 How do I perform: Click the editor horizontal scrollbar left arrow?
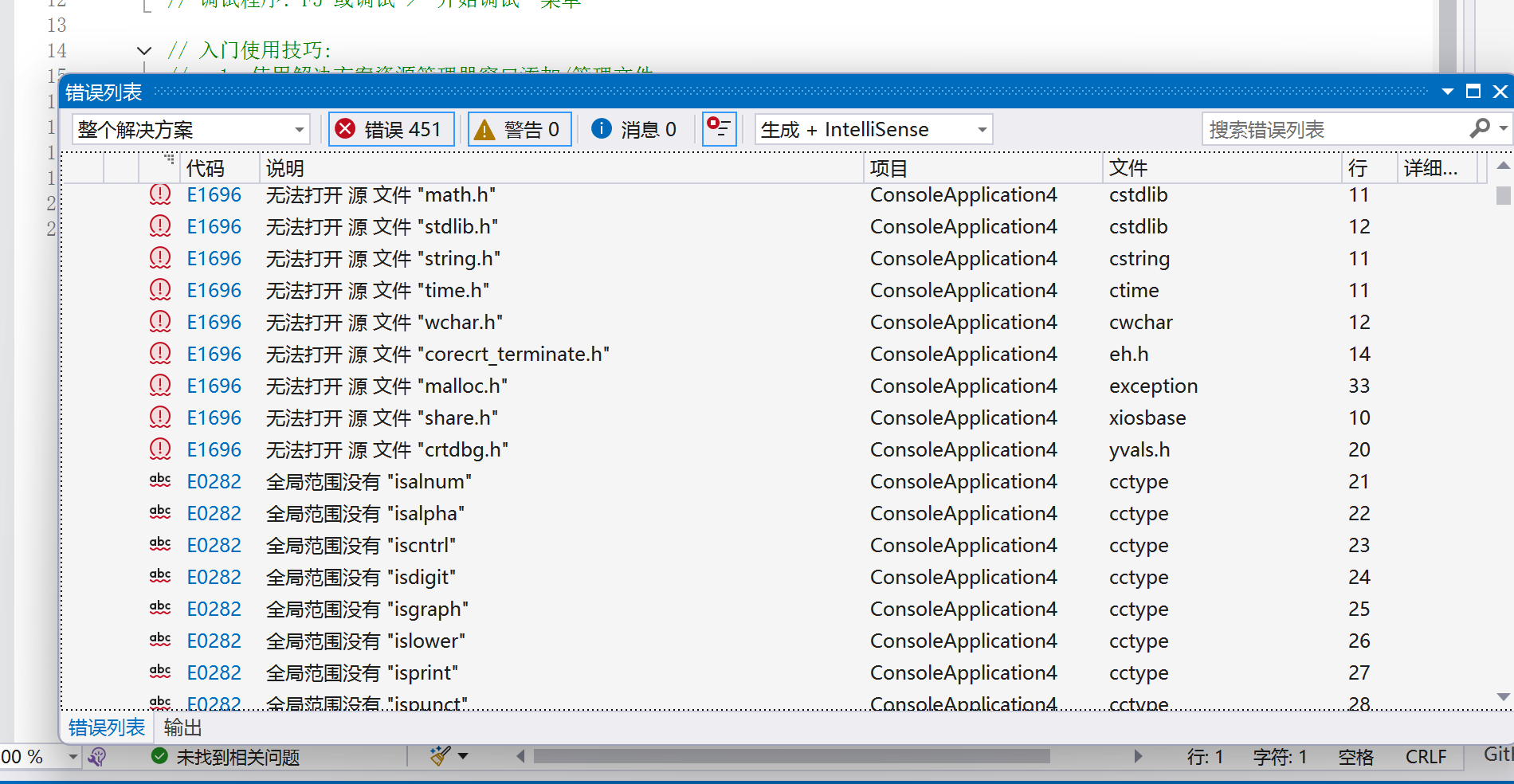tap(521, 756)
